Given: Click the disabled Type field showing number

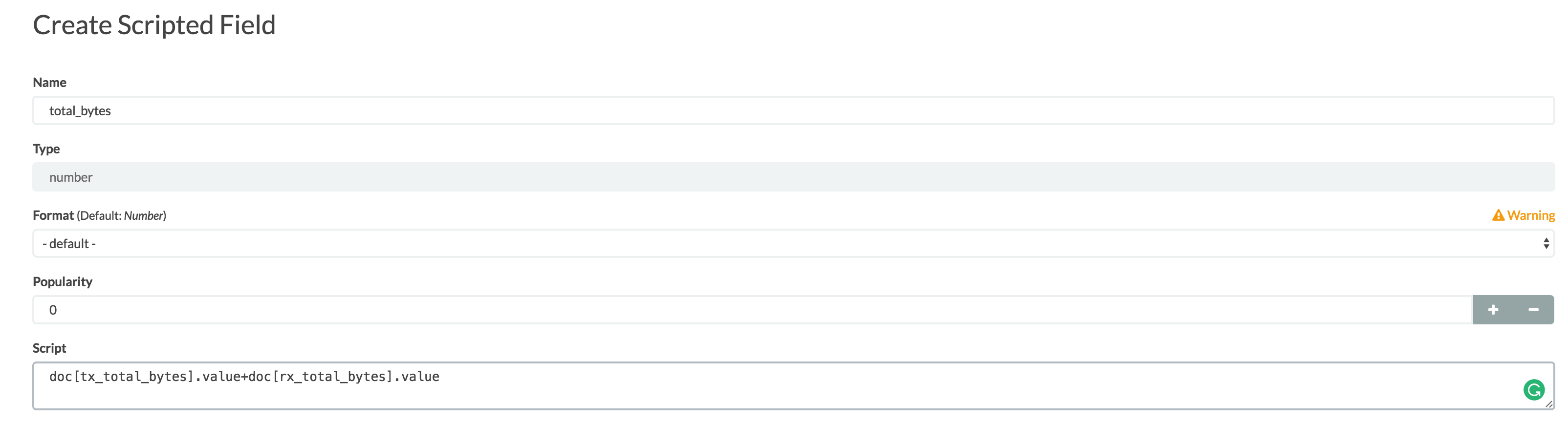Looking at the screenshot, I should coord(793,177).
